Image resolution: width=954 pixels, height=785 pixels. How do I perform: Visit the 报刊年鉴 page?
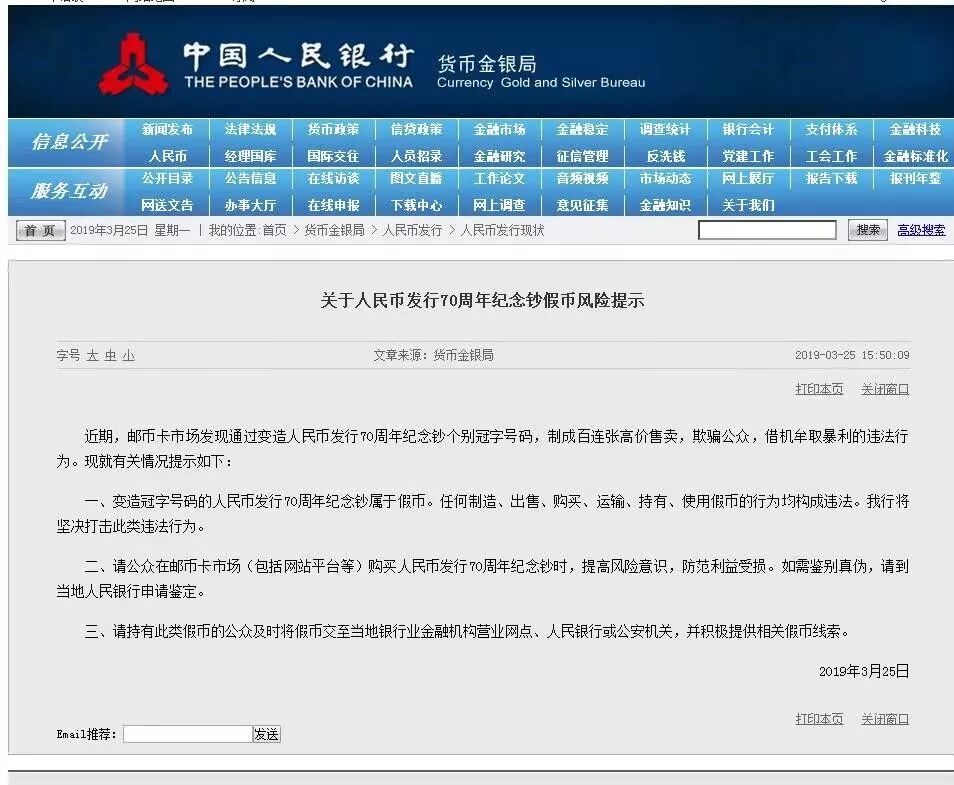coord(915,178)
